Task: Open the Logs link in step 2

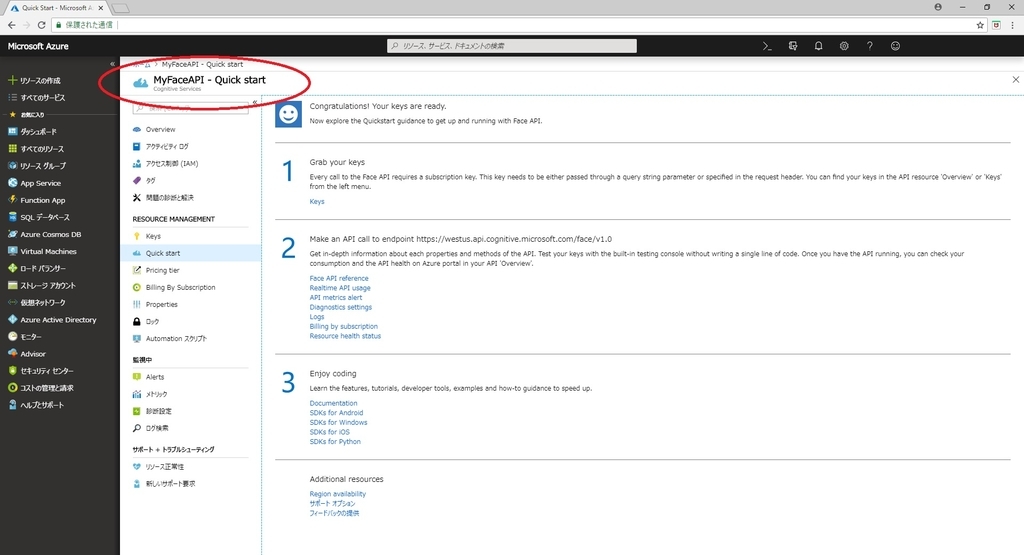Action: pos(317,317)
